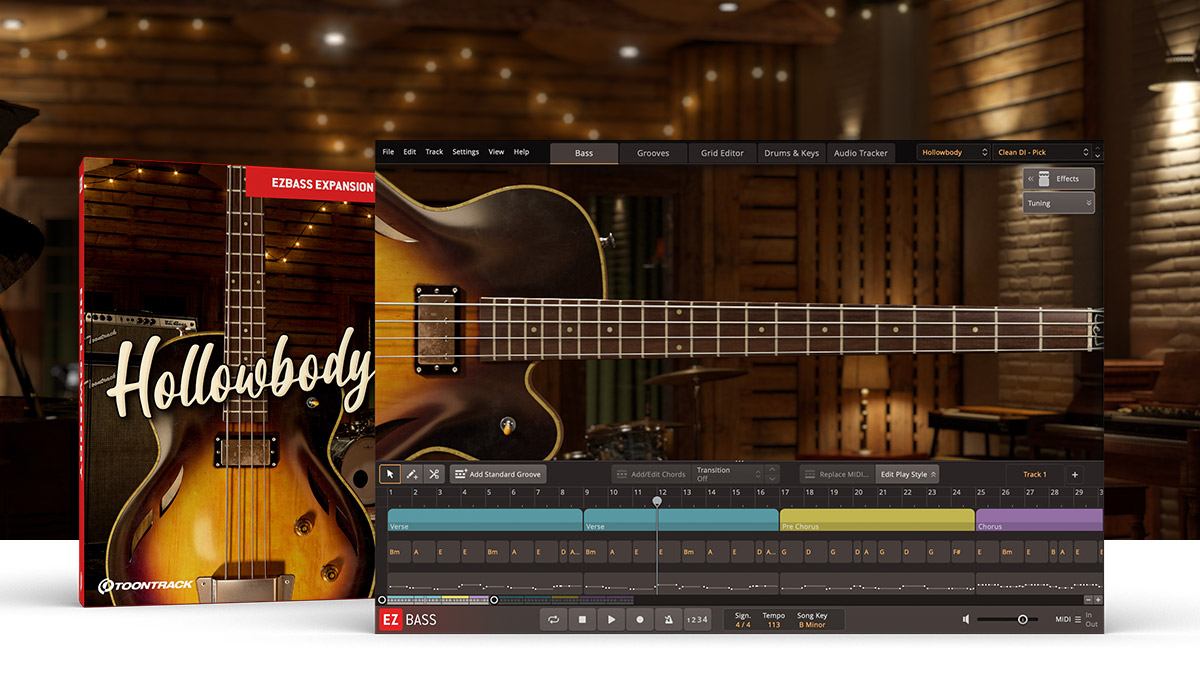This screenshot has width=1200, height=675.
Task: Open the Track menu
Action: 434,152
